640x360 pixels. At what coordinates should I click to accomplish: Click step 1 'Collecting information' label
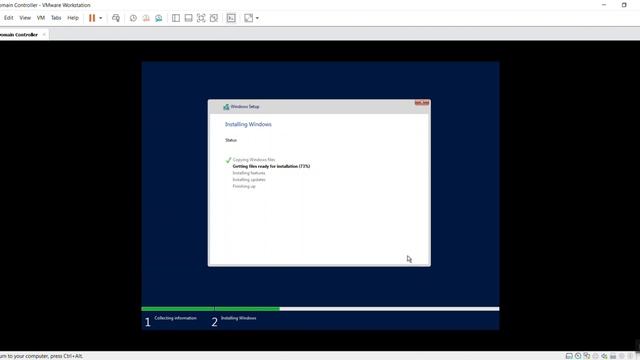click(176, 318)
